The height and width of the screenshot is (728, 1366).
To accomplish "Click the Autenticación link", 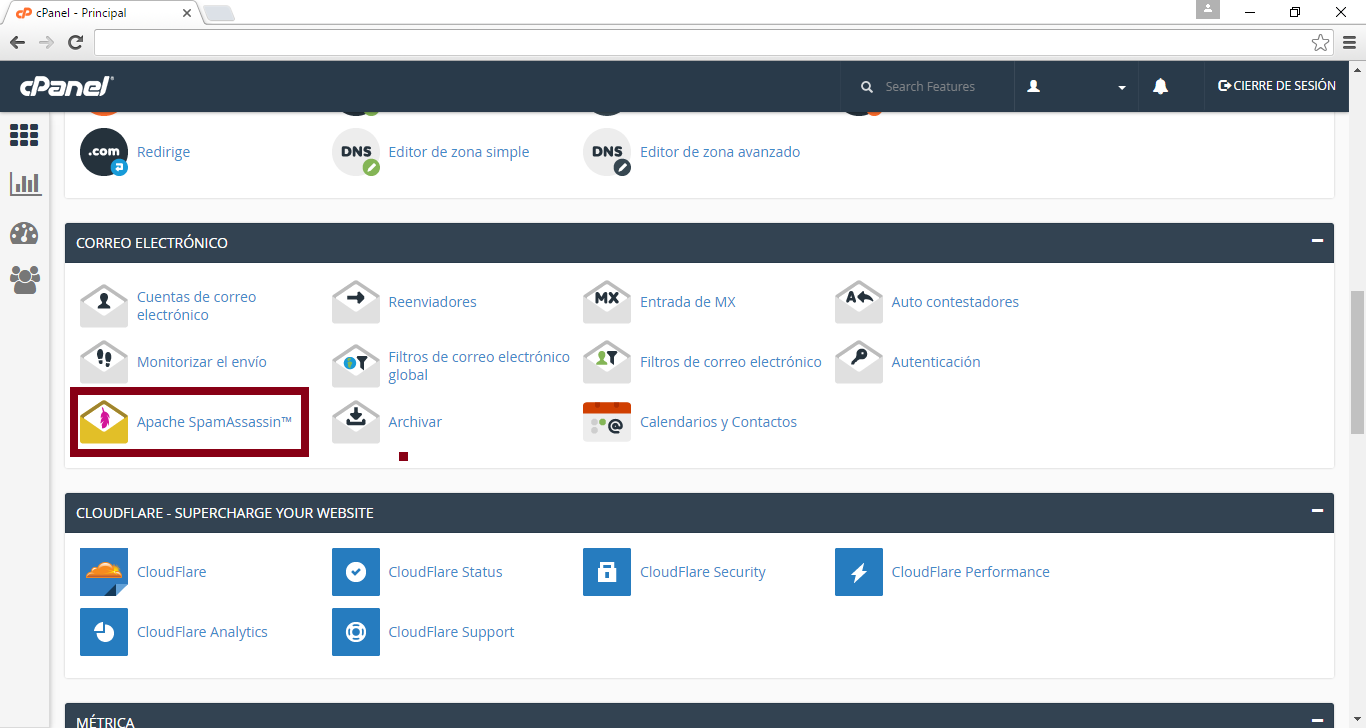I will (935, 362).
